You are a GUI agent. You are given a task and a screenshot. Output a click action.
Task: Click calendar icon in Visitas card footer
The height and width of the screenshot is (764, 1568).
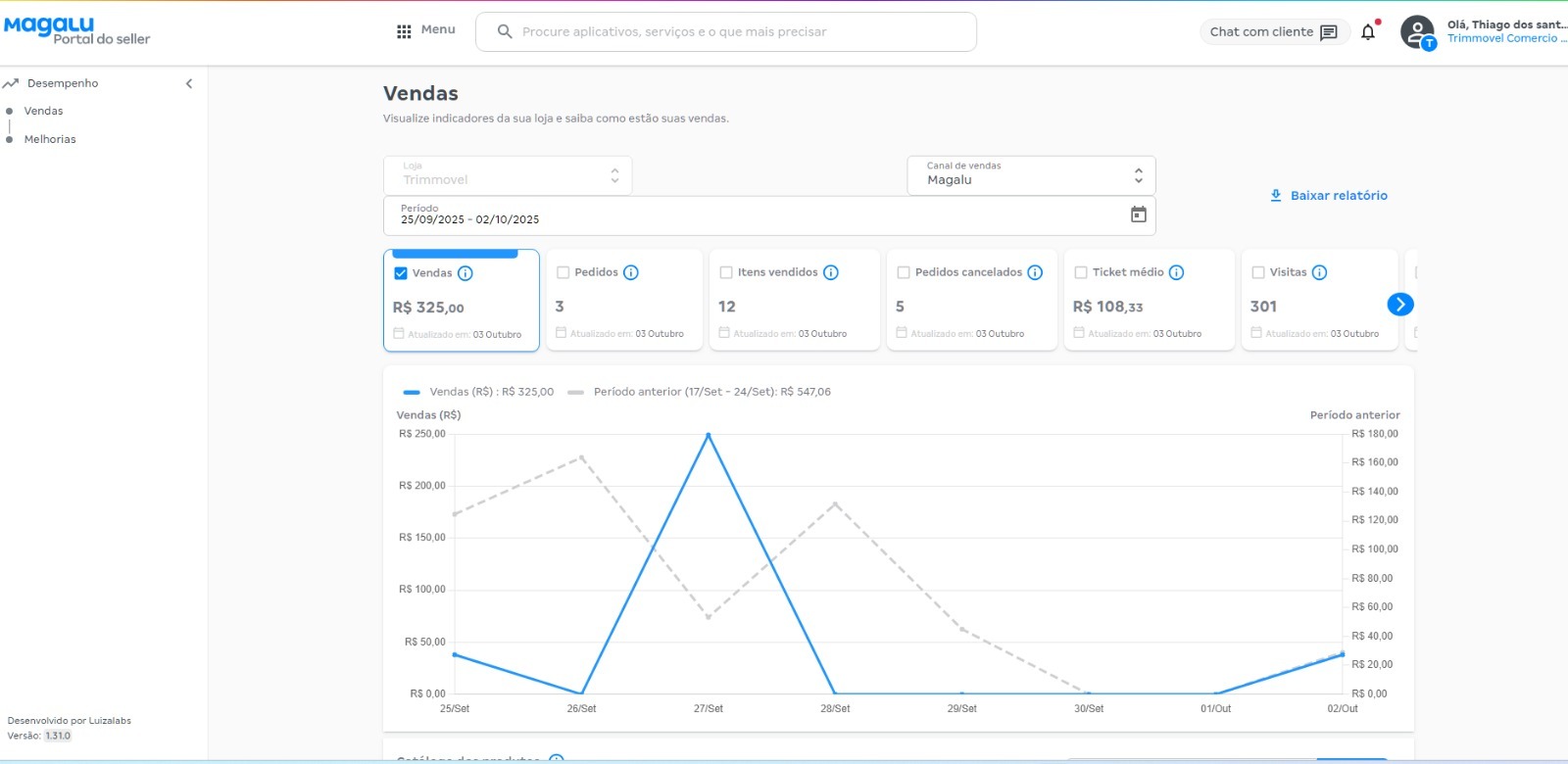(x=1256, y=333)
